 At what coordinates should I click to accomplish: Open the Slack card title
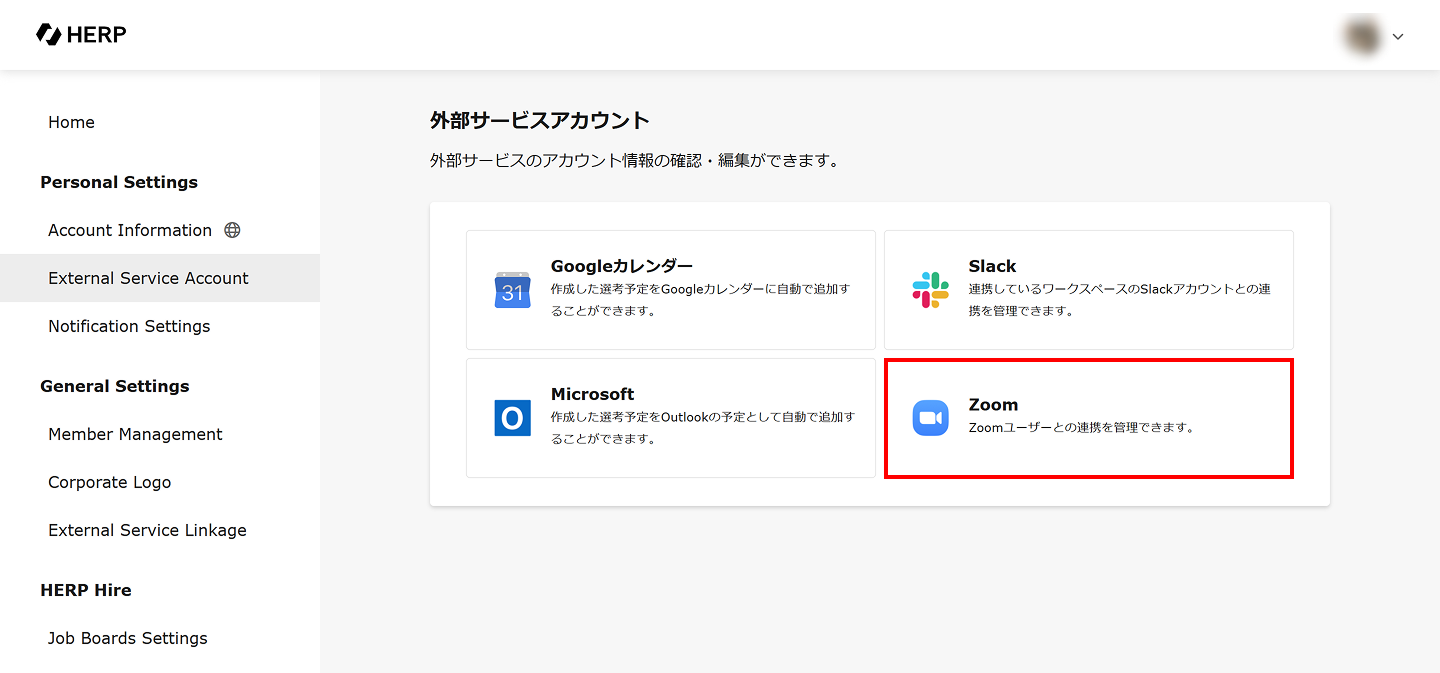point(992,266)
